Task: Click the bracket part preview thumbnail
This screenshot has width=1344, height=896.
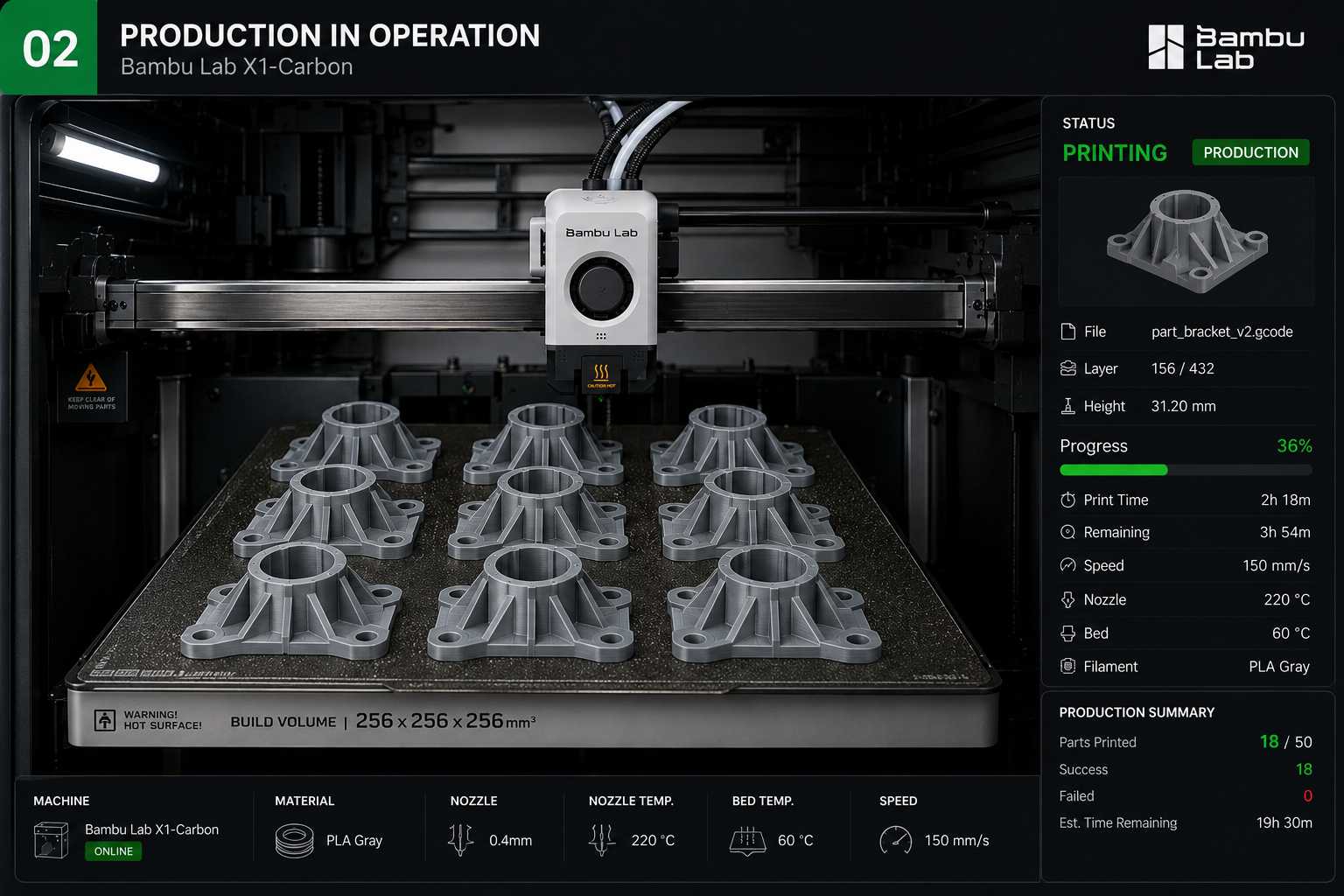Action: click(x=1186, y=241)
